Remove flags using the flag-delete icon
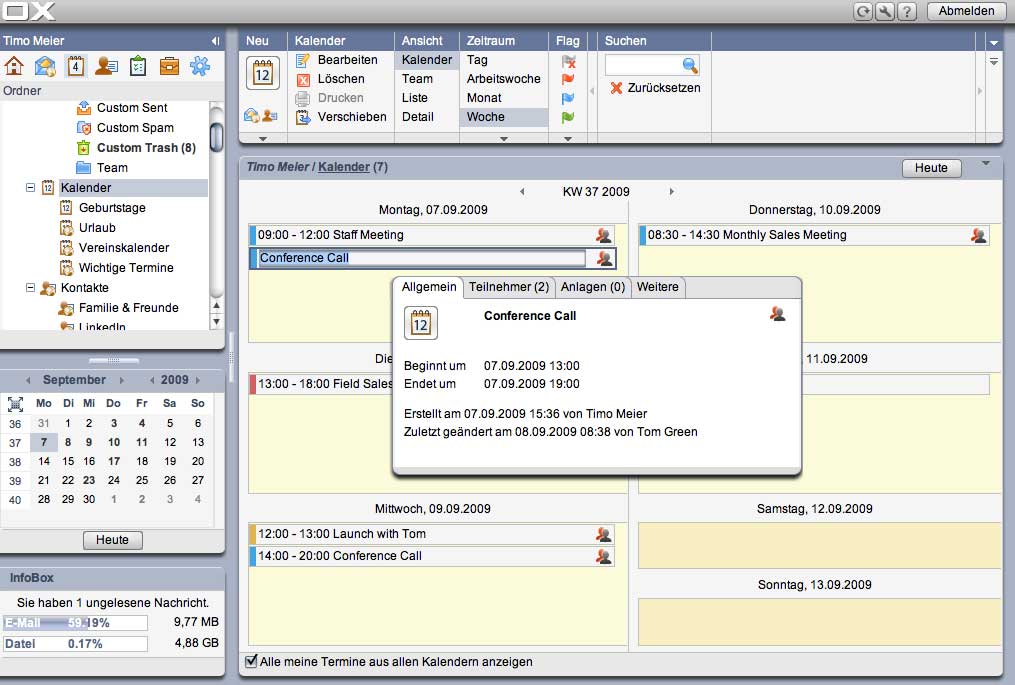 pyautogui.click(x=567, y=61)
